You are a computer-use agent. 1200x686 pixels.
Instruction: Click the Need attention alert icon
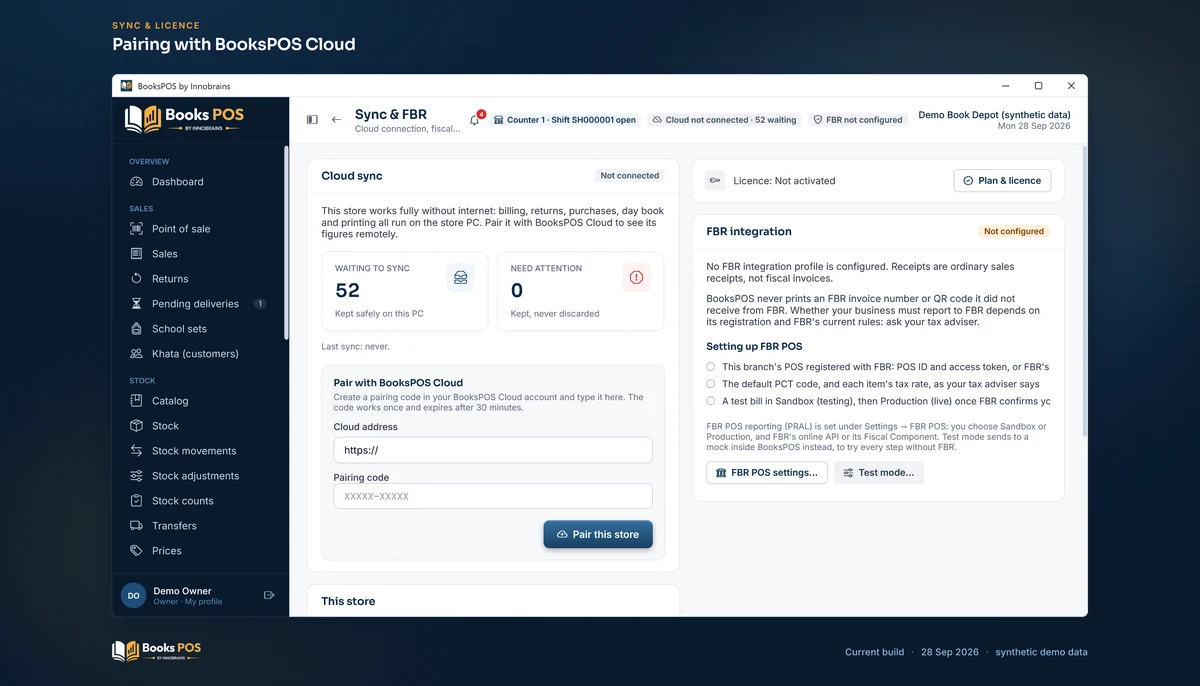pyautogui.click(x=636, y=278)
